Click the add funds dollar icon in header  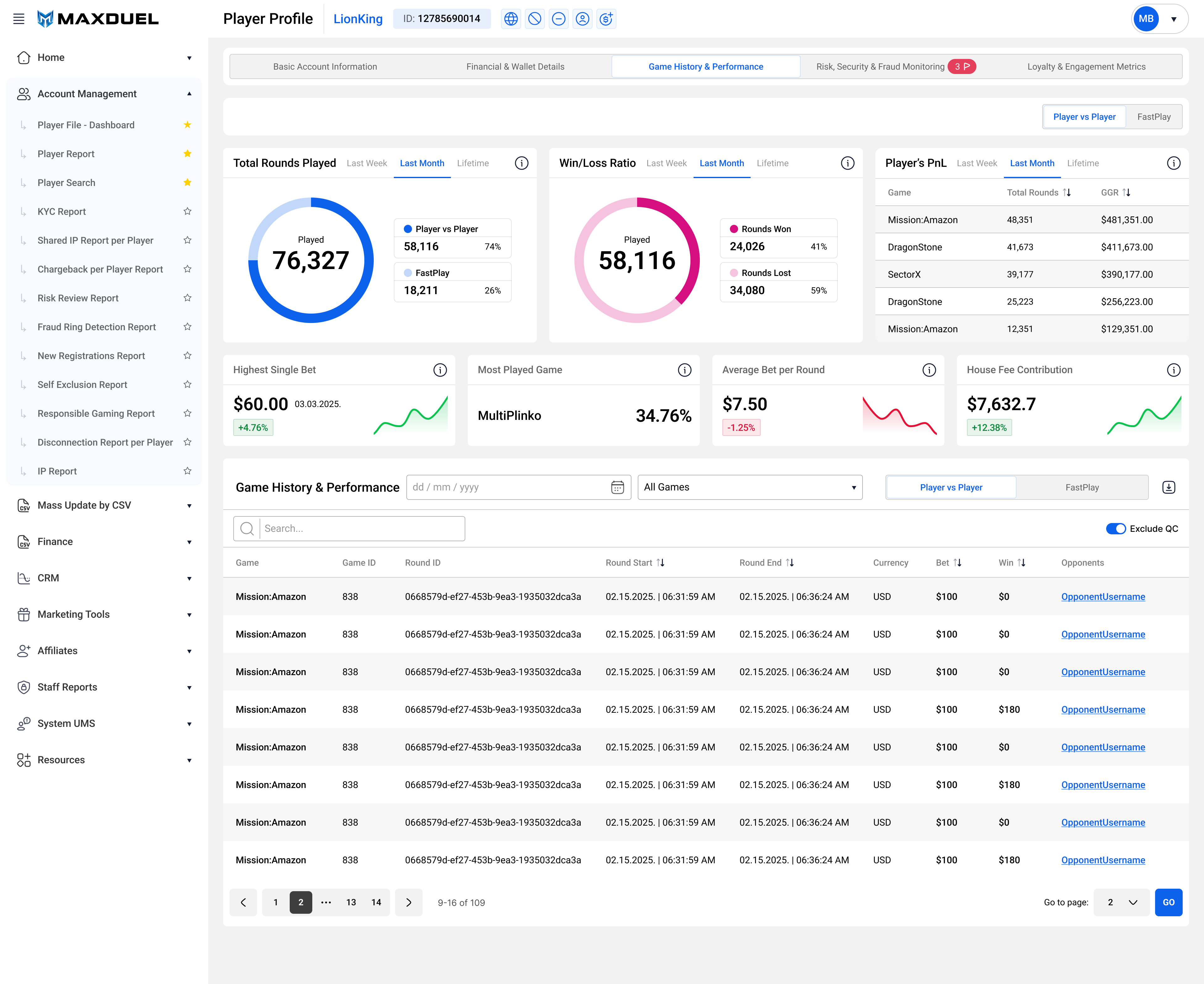tap(606, 19)
